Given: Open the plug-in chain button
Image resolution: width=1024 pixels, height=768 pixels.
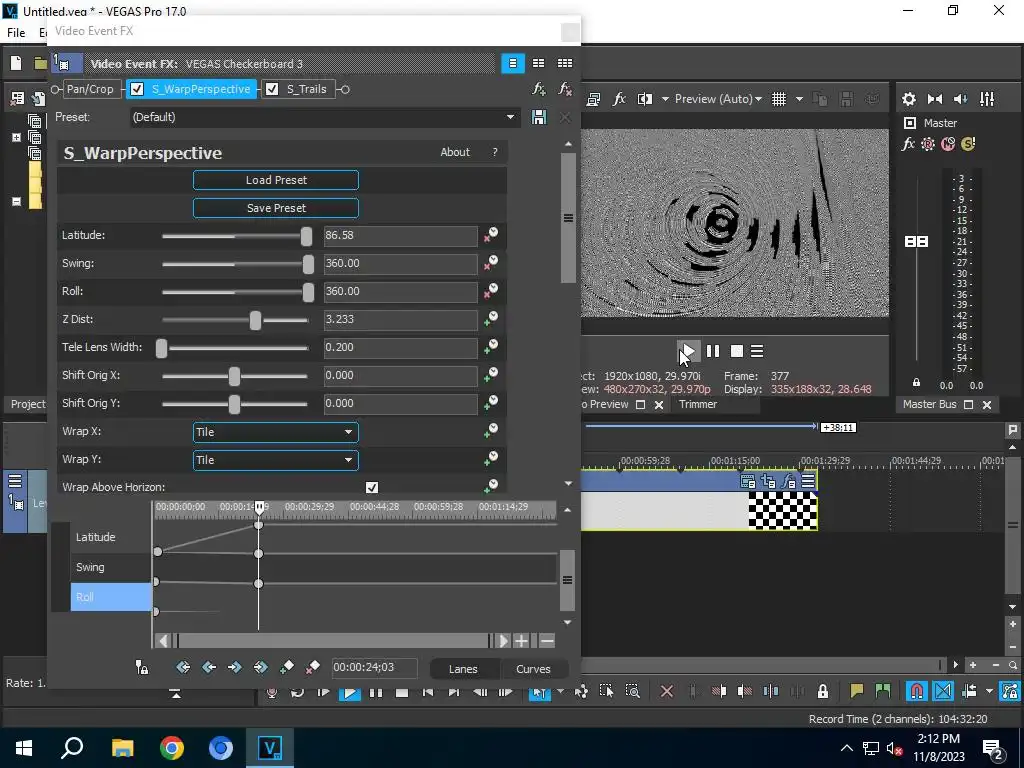Looking at the screenshot, I should point(539,89).
